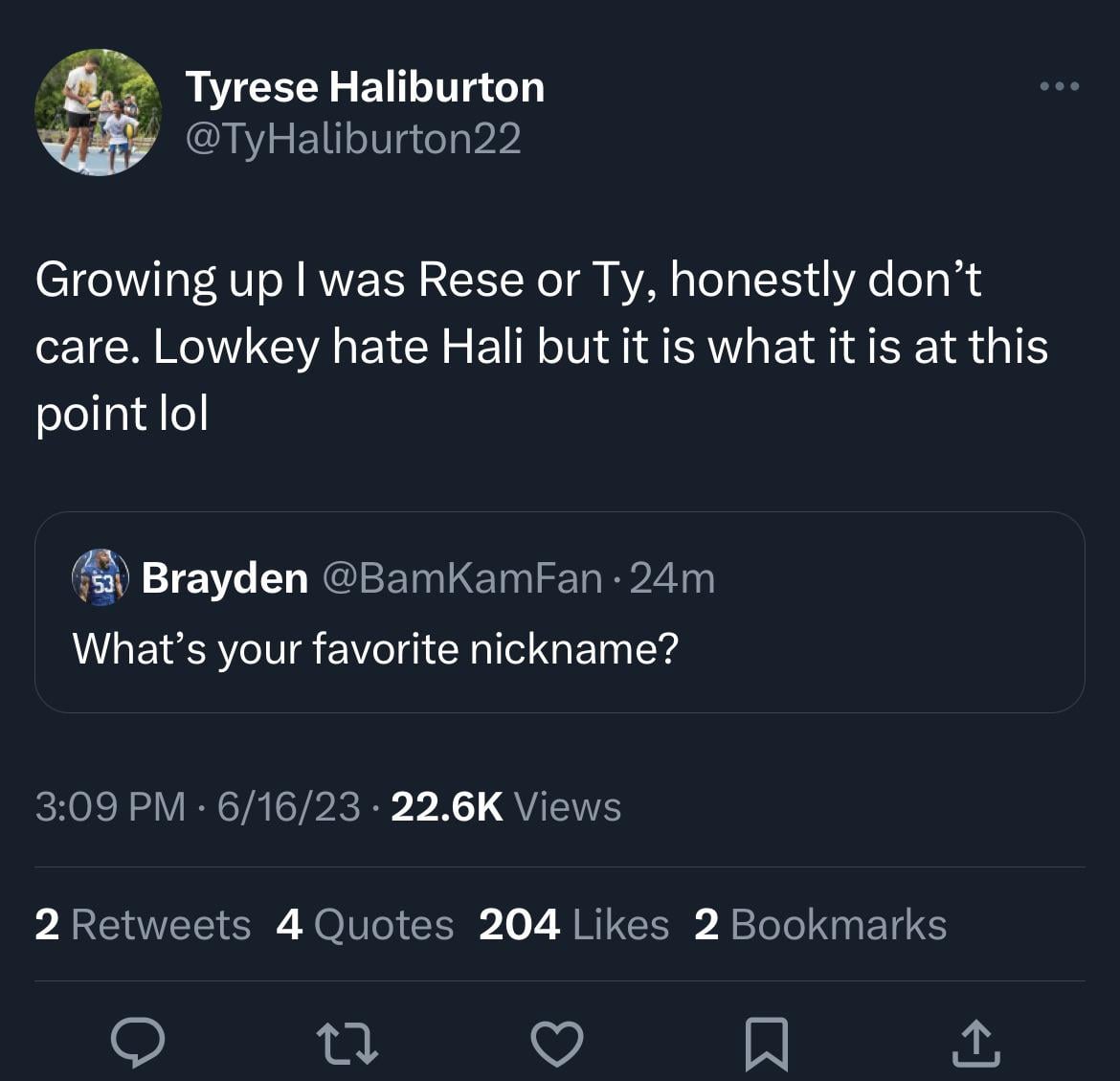Tap the 3:09 PM 6/16/23 timestamp

197,806
